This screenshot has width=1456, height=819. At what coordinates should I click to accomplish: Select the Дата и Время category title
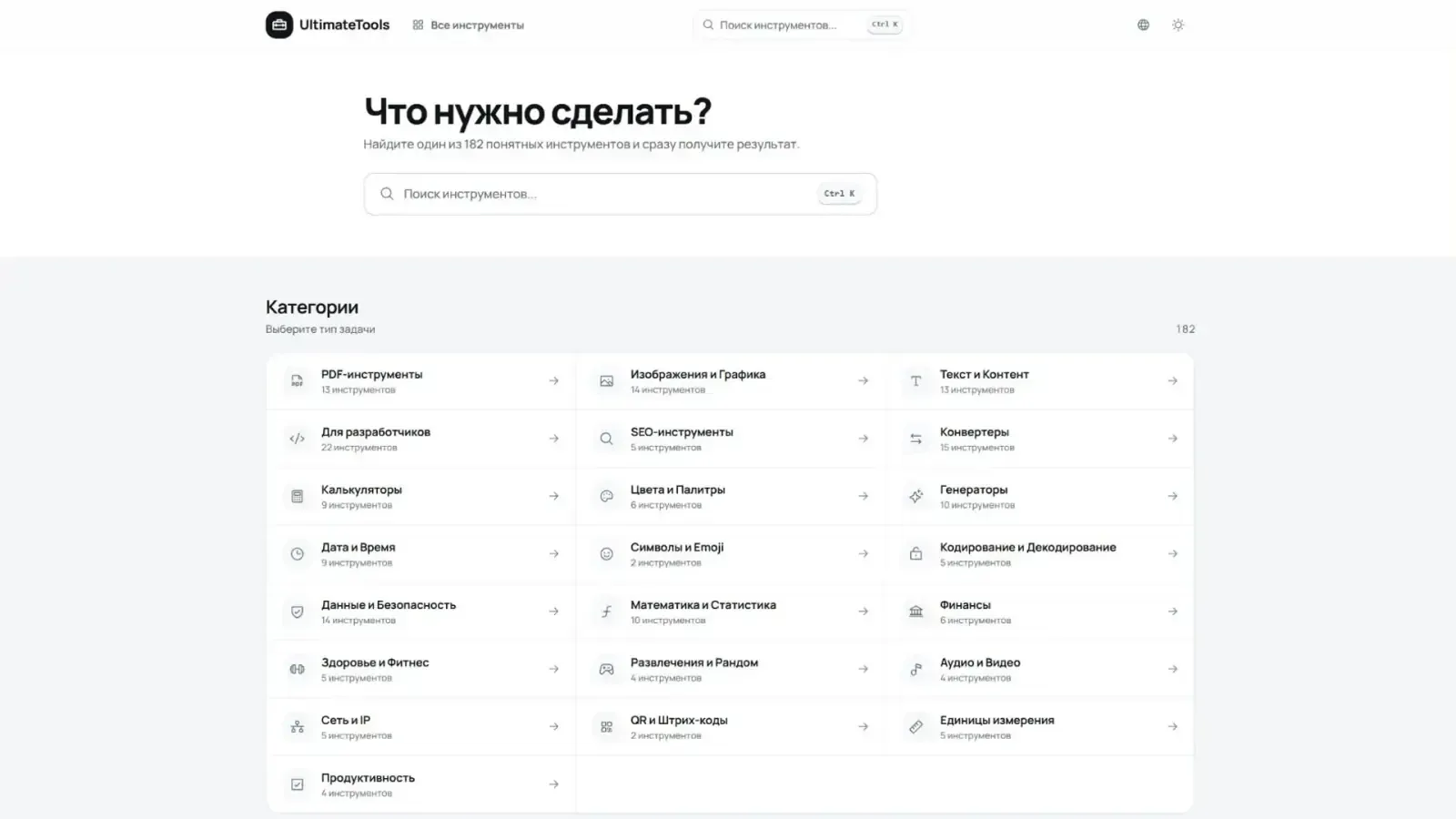(358, 547)
